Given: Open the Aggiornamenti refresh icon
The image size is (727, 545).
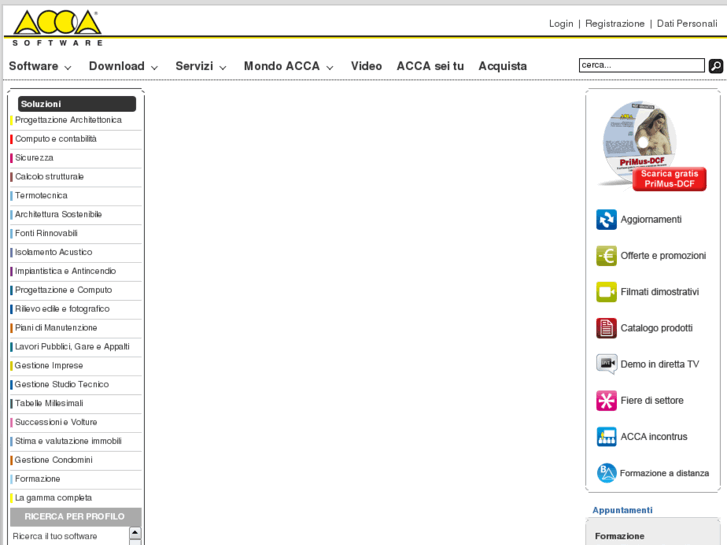Looking at the screenshot, I should (x=606, y=219).
